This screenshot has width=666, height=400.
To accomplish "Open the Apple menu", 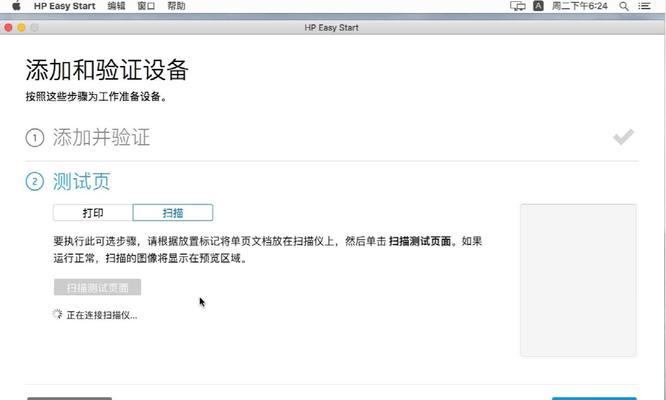I will point(16,6).
